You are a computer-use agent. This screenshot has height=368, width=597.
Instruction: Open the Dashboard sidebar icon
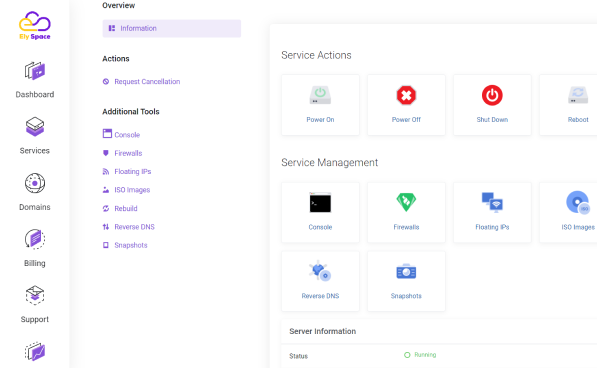coord(35,71)
